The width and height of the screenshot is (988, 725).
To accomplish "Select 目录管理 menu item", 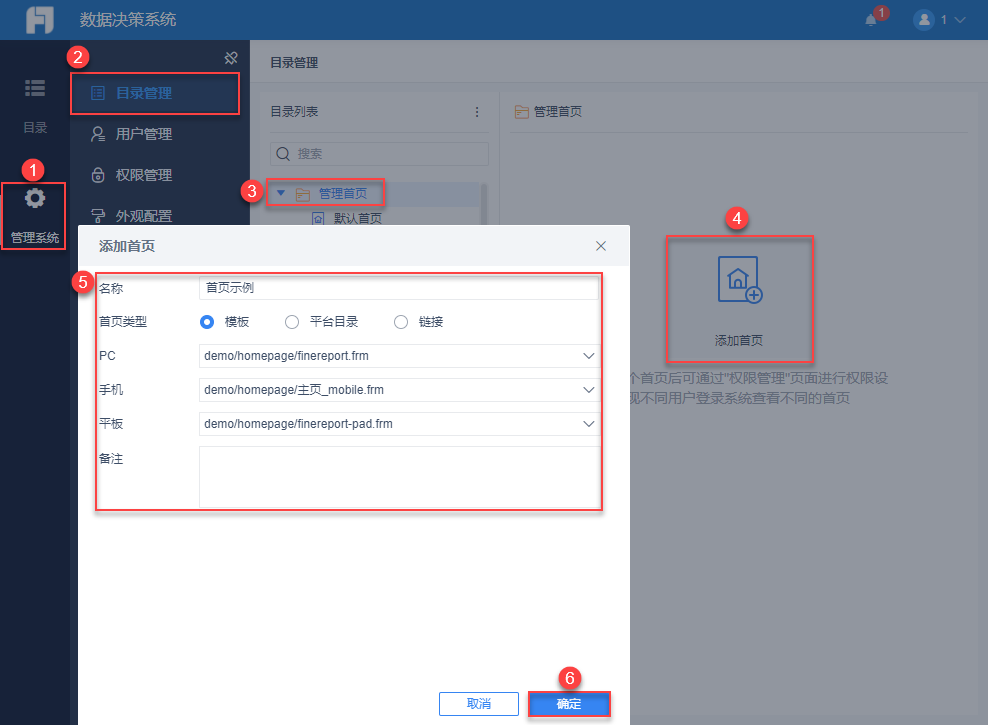I will (155, 93).
